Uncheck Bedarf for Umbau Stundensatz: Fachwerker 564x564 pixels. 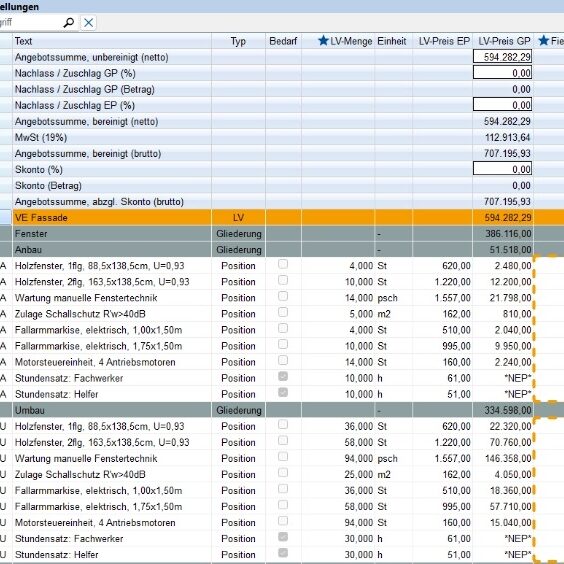[283, 537]
